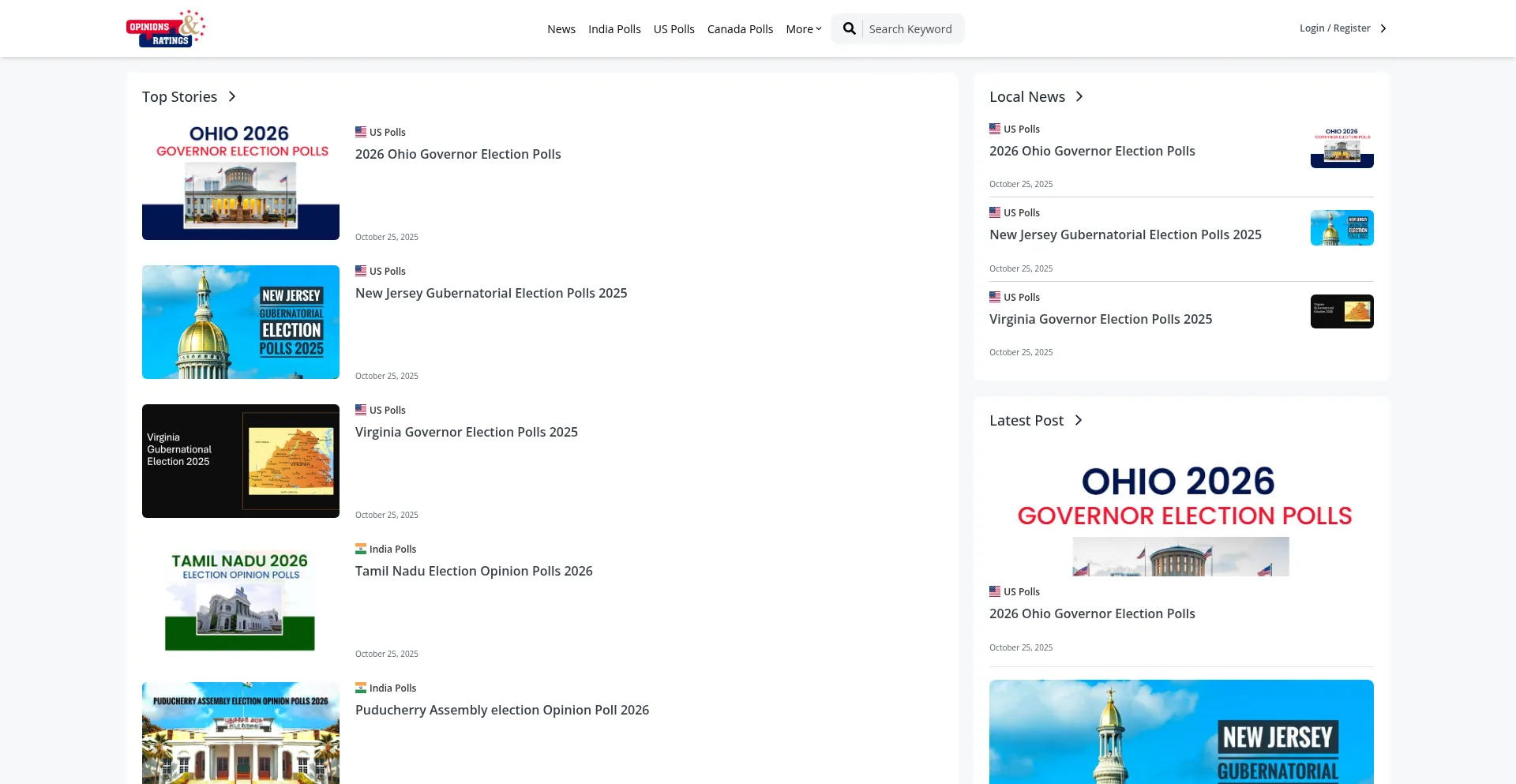Click the chevron beside Latest Post
This screenshot has width=1516, height=784.
coord(1079,420)
